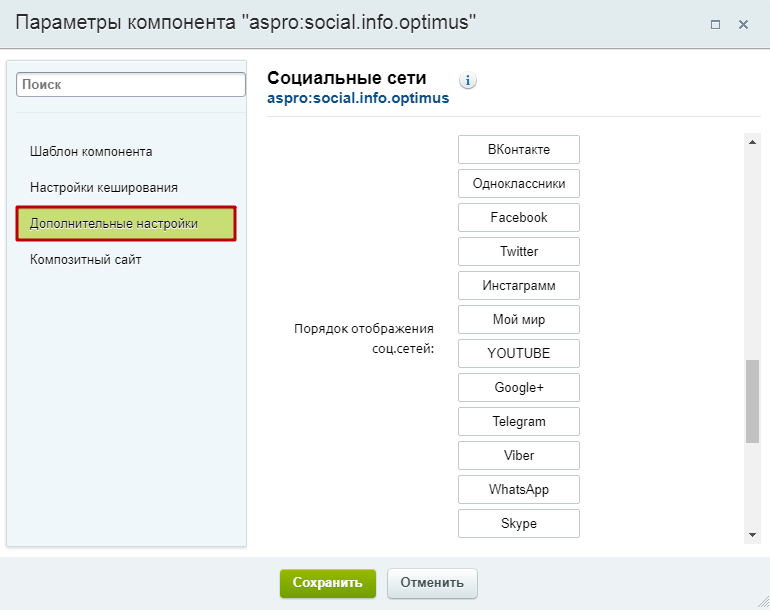Click the Порядок отображения соц.сетей label
Viewport: 770px width, 610px height.
[364, 338]
